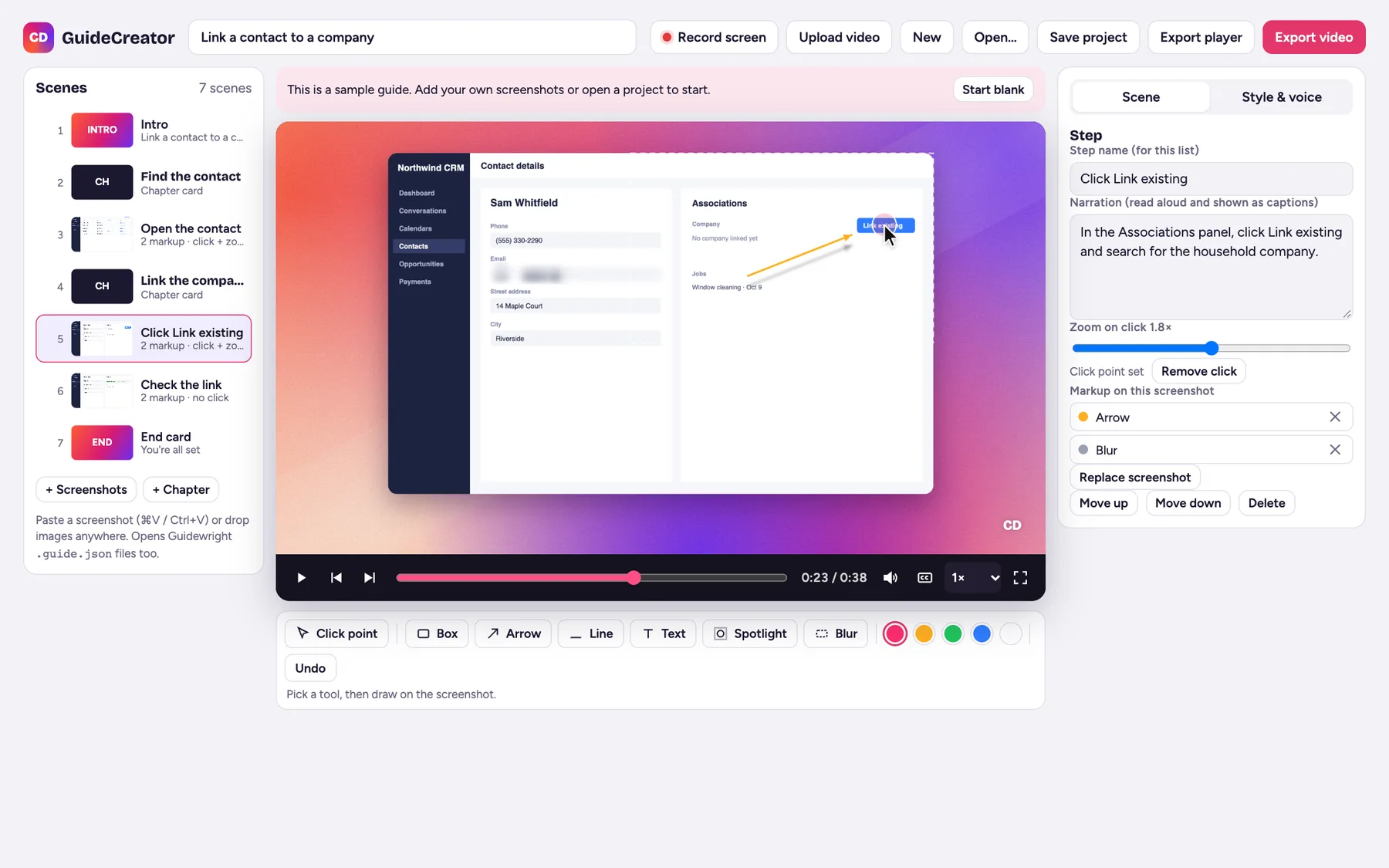Click Remove click button

(x=1198, y=371)
